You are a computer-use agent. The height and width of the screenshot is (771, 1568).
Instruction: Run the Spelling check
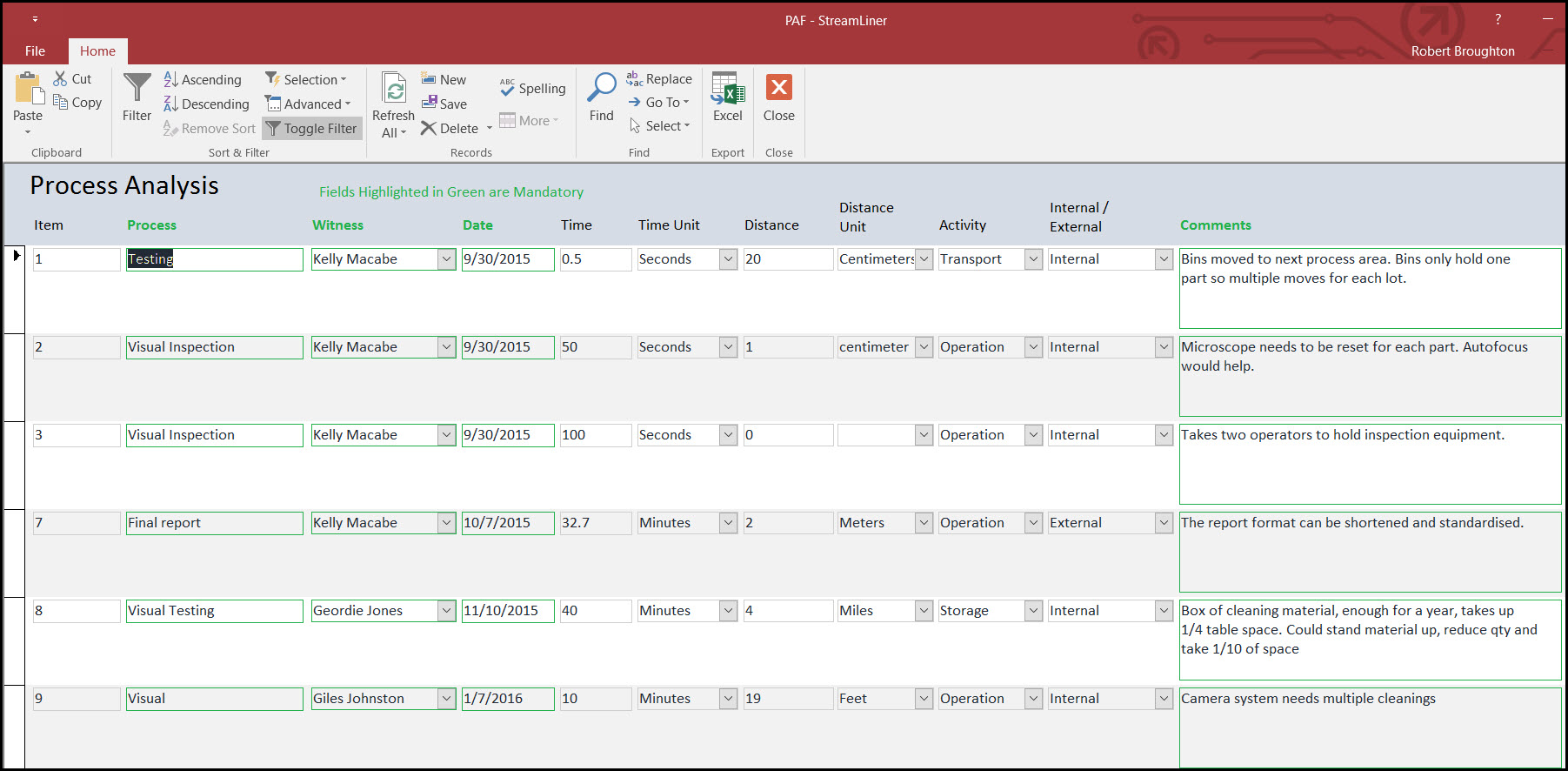coord(532,88)
